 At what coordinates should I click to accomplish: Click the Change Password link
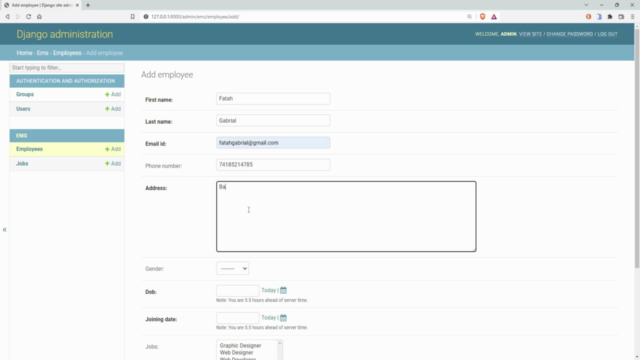coord(569,34)
